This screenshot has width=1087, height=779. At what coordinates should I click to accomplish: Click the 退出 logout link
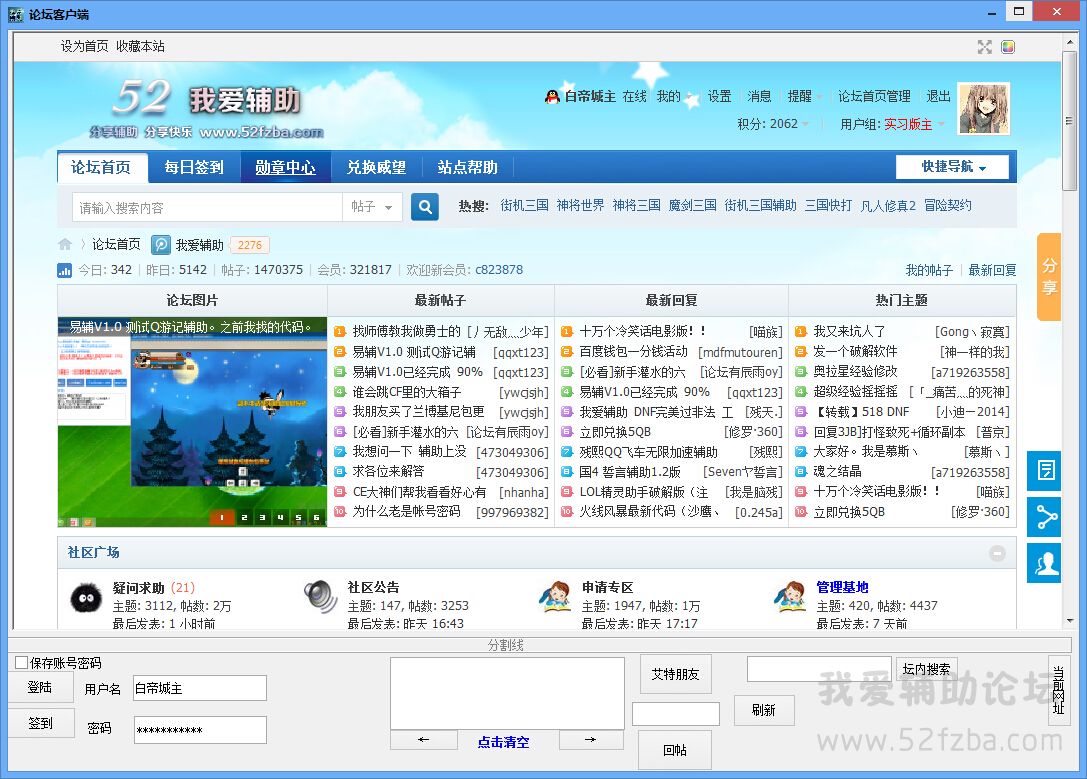[x=938, y=96]
